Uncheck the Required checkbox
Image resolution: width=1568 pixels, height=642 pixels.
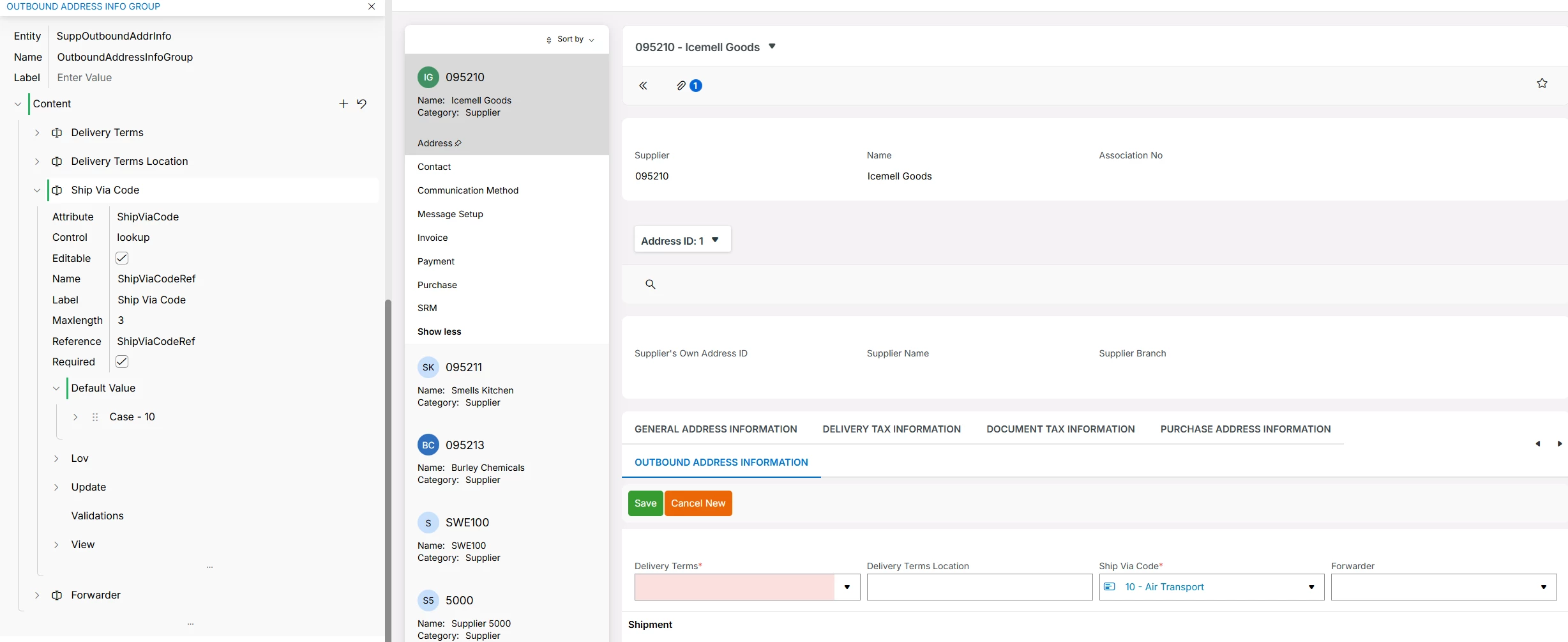coord(122,362)
